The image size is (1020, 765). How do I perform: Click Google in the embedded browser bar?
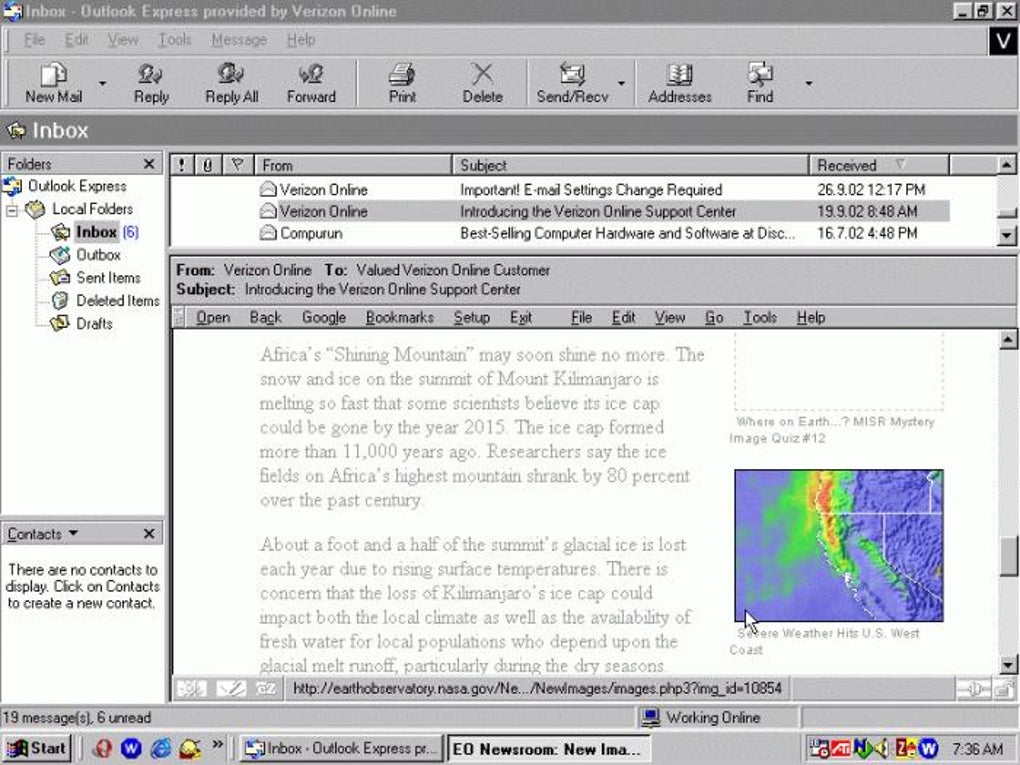323,317
